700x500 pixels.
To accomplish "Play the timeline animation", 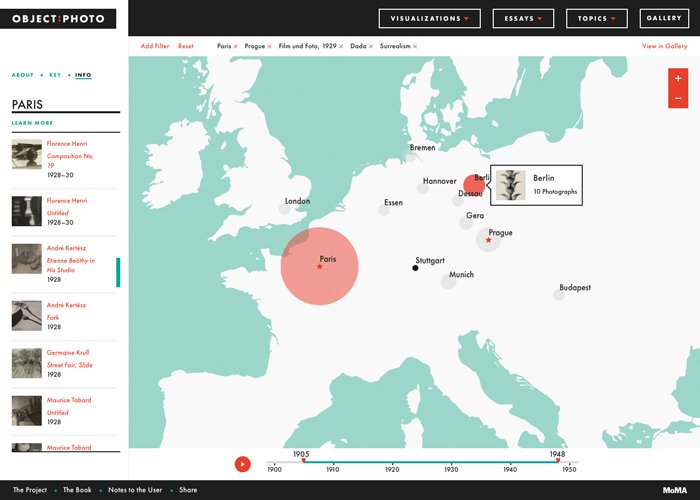I will coord(242,464).
